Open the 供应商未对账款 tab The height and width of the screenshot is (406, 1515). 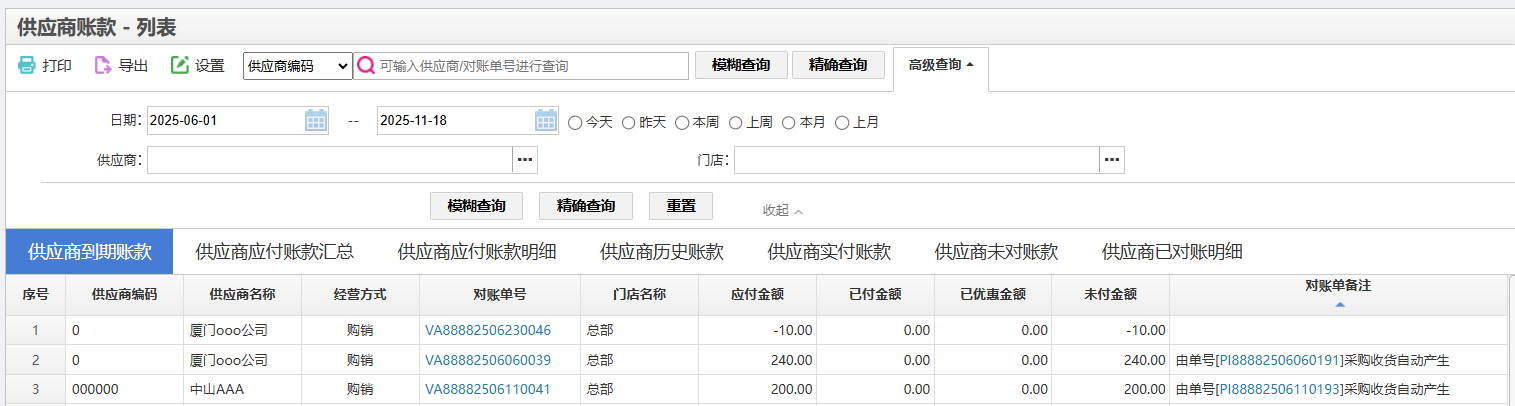(x=996, y=252)
